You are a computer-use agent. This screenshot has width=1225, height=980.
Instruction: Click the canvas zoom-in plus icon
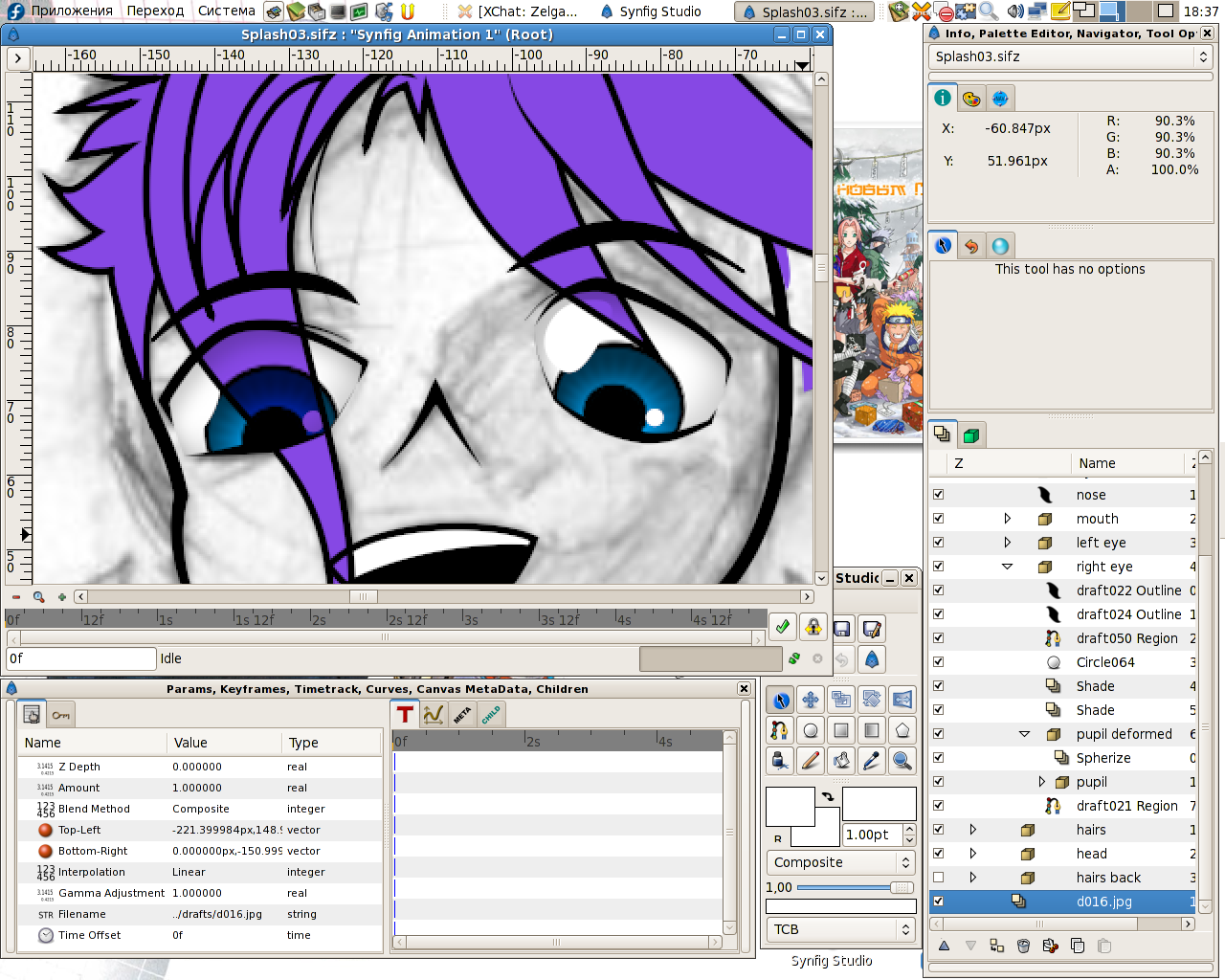(62, 596)
